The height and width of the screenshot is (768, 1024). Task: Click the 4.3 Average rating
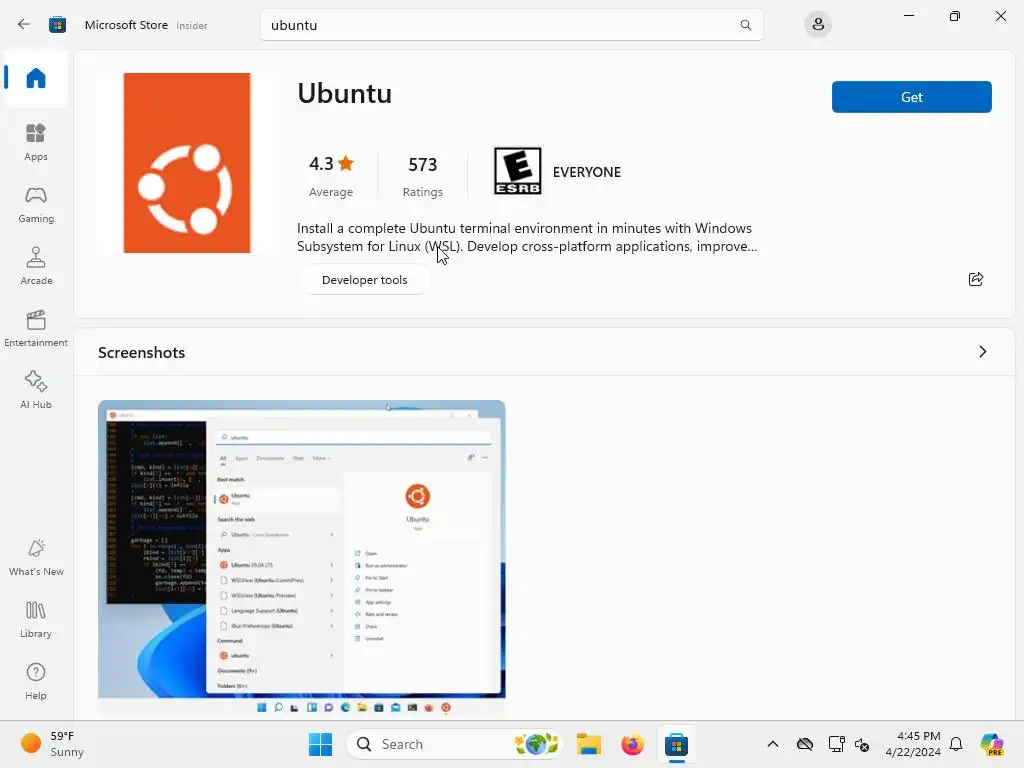tap(331, 176)
